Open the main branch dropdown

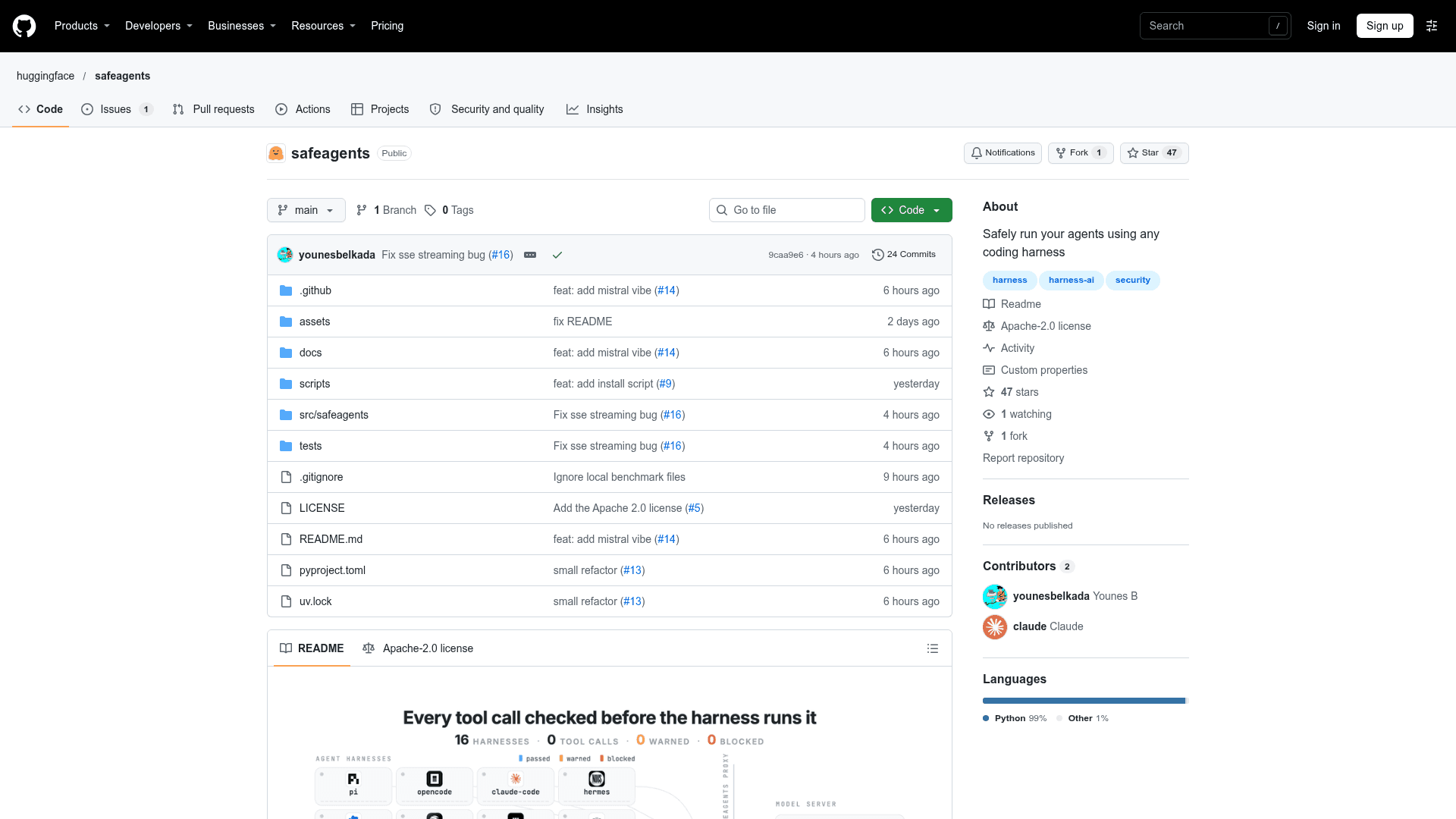pyautogui.click(x=306, y=210)
